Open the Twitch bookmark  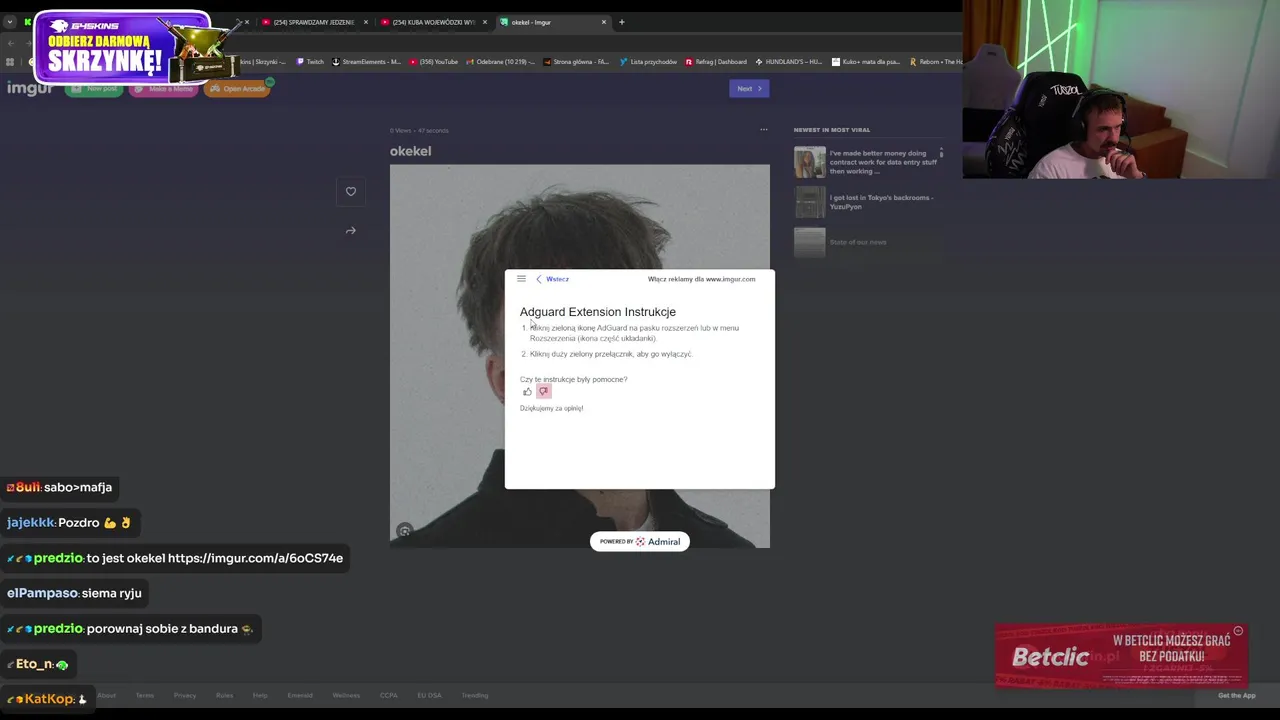[x=310, y=62]
